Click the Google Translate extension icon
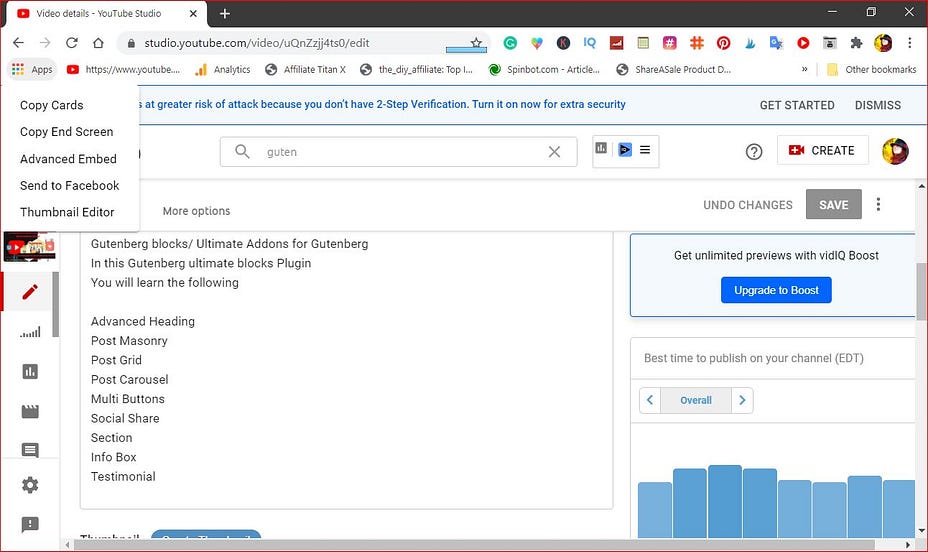Viewport: 928px width, 552px height. pyautogui.click(x=776, y=43)
